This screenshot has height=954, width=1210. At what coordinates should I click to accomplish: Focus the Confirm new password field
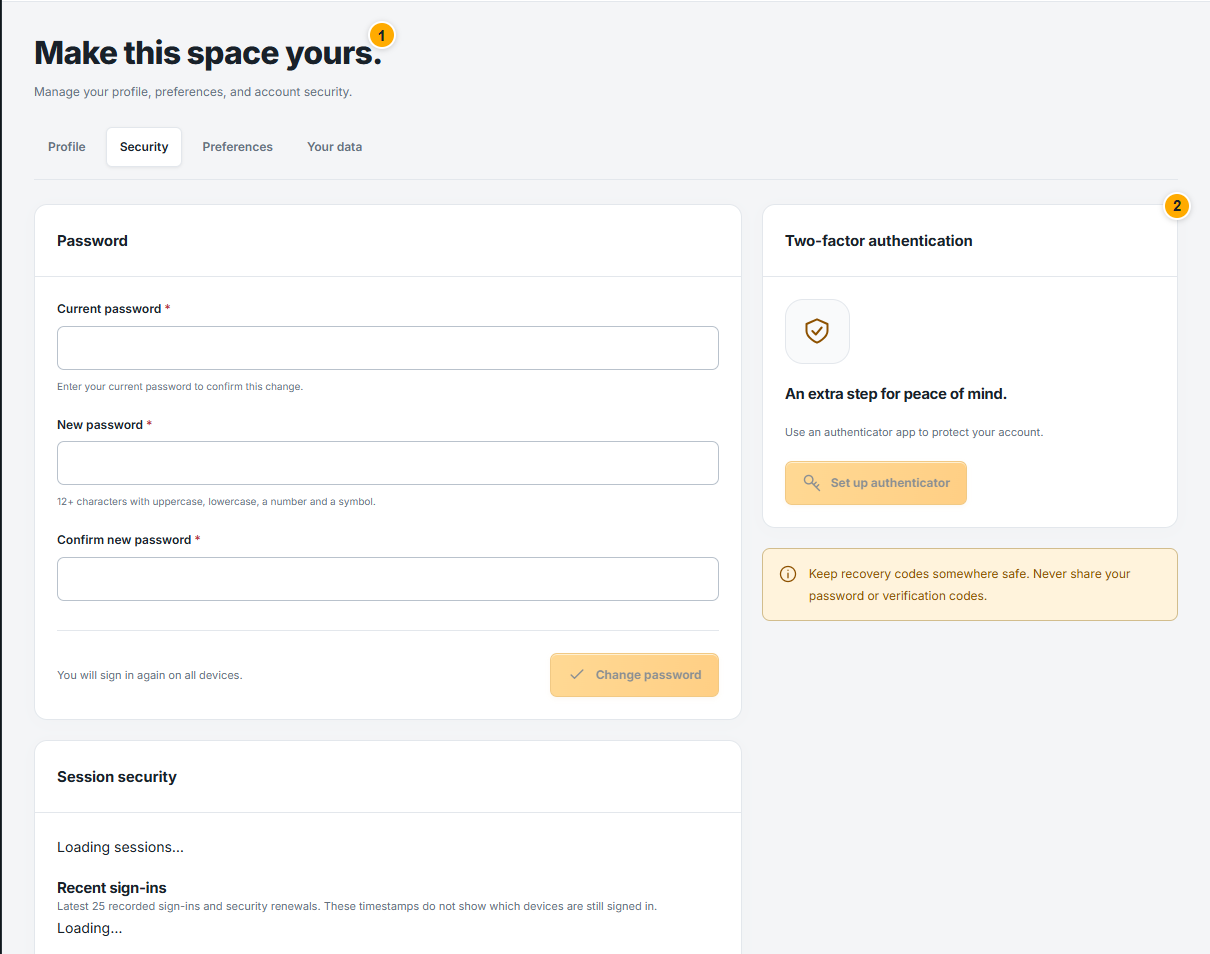click(x=388, y=579)
